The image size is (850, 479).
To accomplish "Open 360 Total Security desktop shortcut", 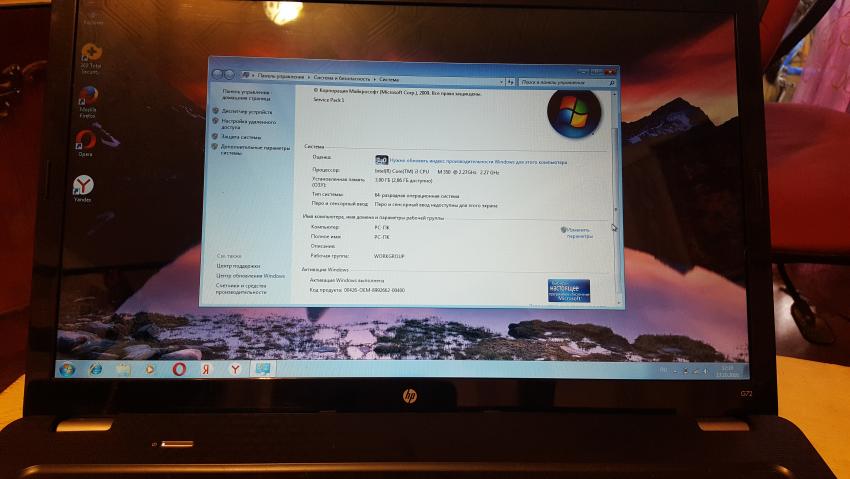I will point(91,53).
